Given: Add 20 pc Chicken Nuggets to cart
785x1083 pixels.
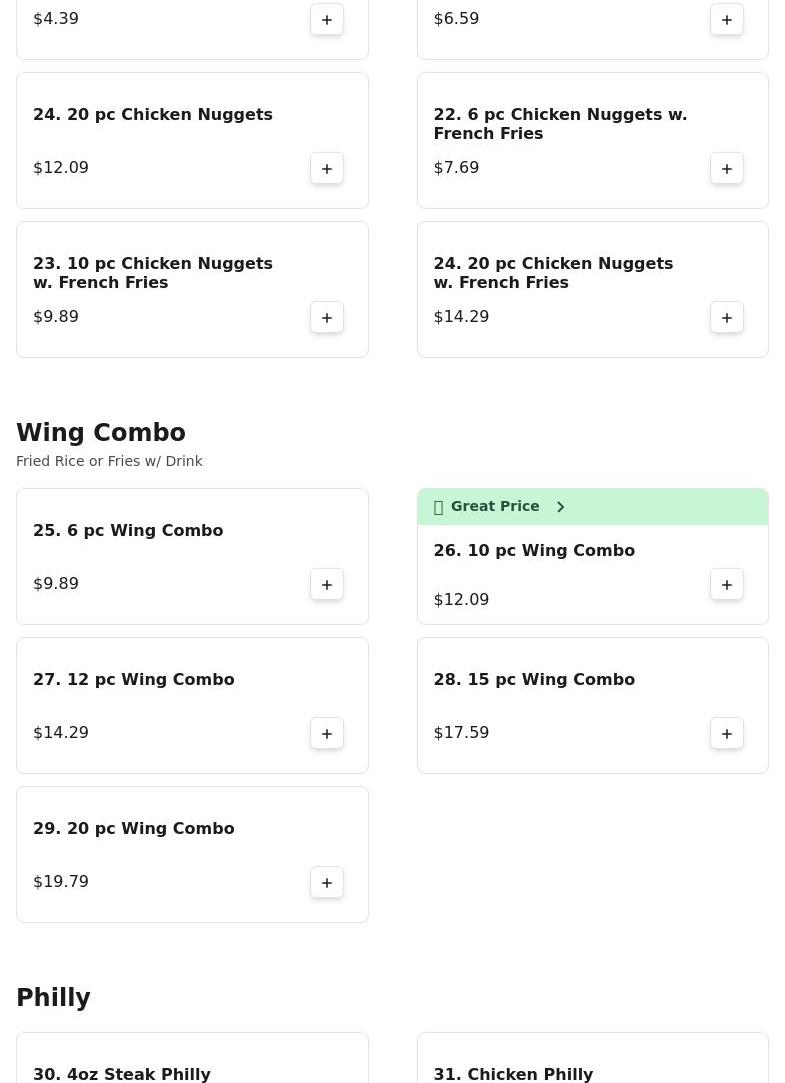Looking at the screenshot, I should point(327,168).
